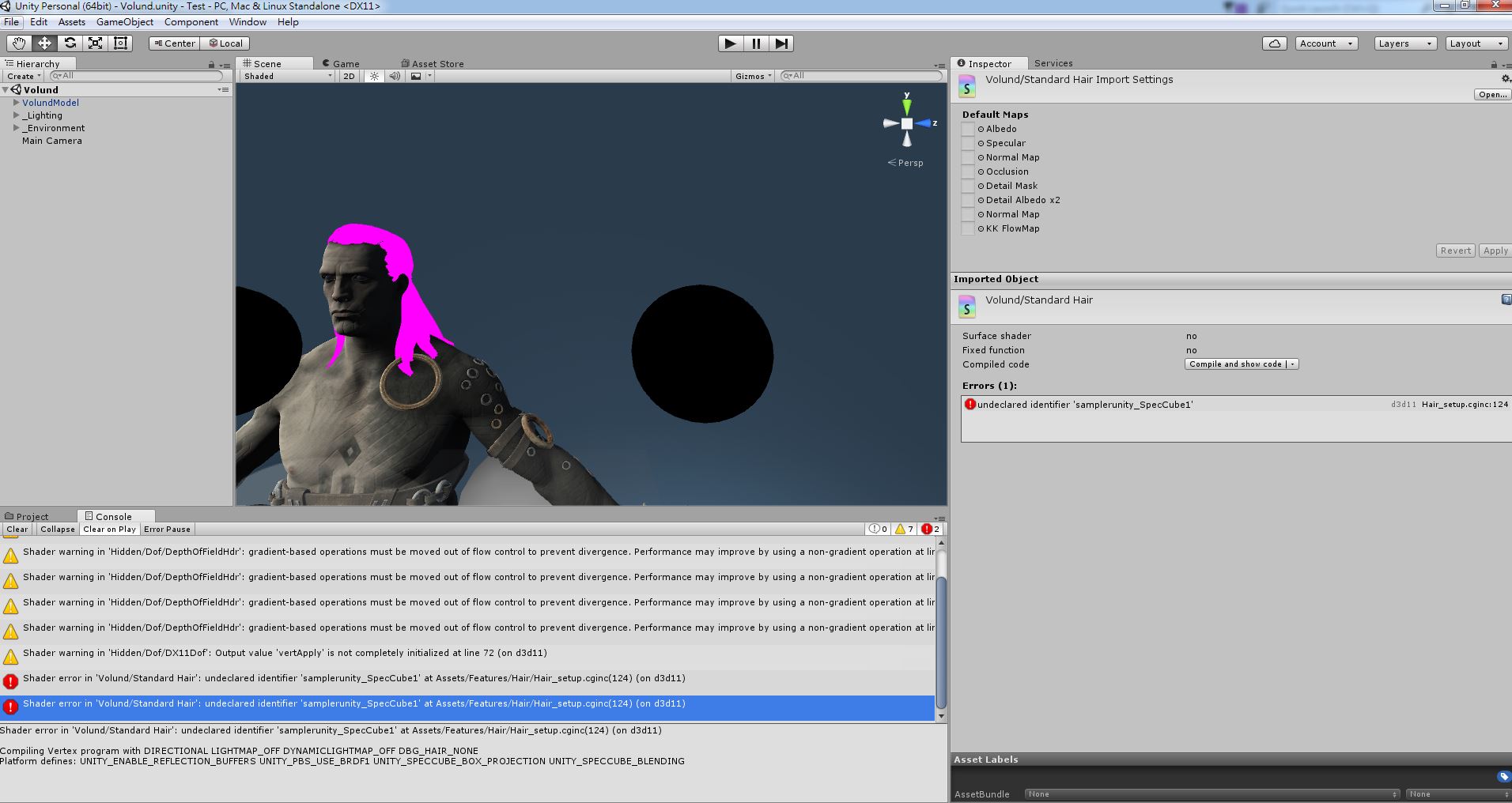Open the Layout dropdown

tap(1476, 43)
